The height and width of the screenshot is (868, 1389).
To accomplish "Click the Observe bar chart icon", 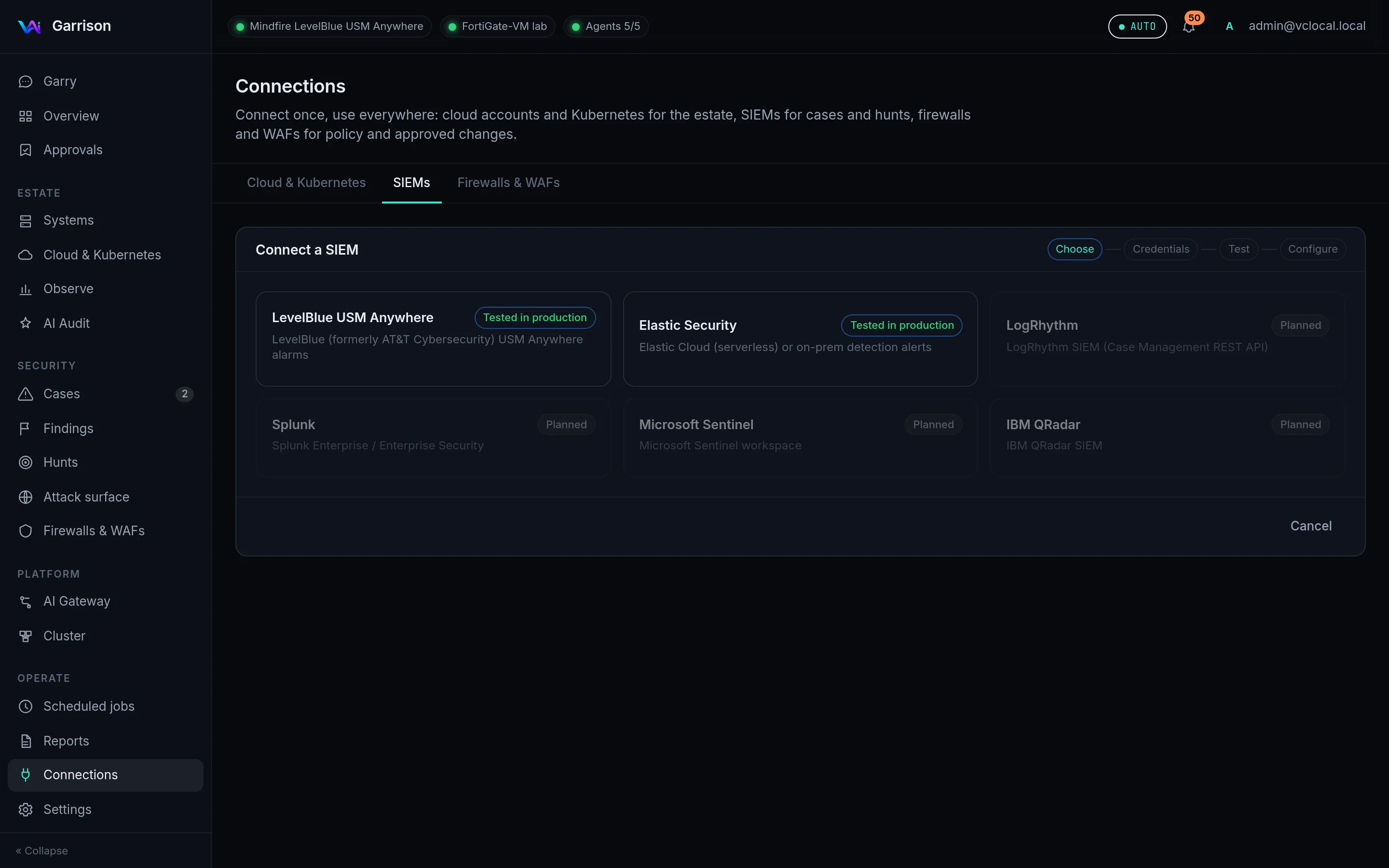I will click(25, 289).
